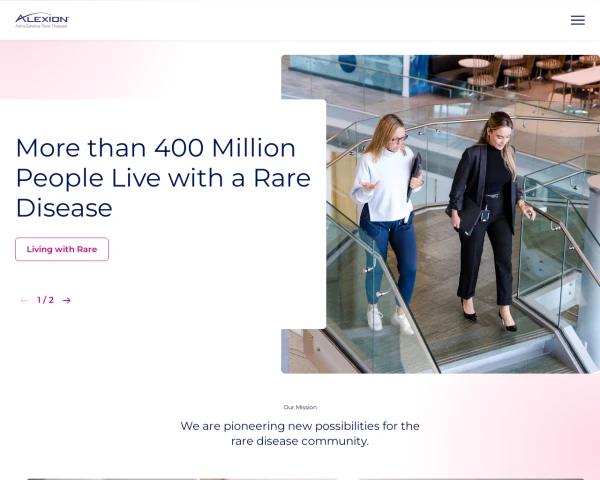
Task: Click the Living with Rare button
Action: tap(62, 249)
